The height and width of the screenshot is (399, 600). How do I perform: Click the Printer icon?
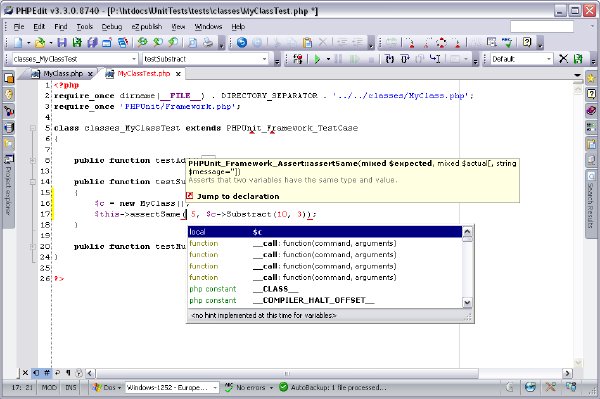208,42
